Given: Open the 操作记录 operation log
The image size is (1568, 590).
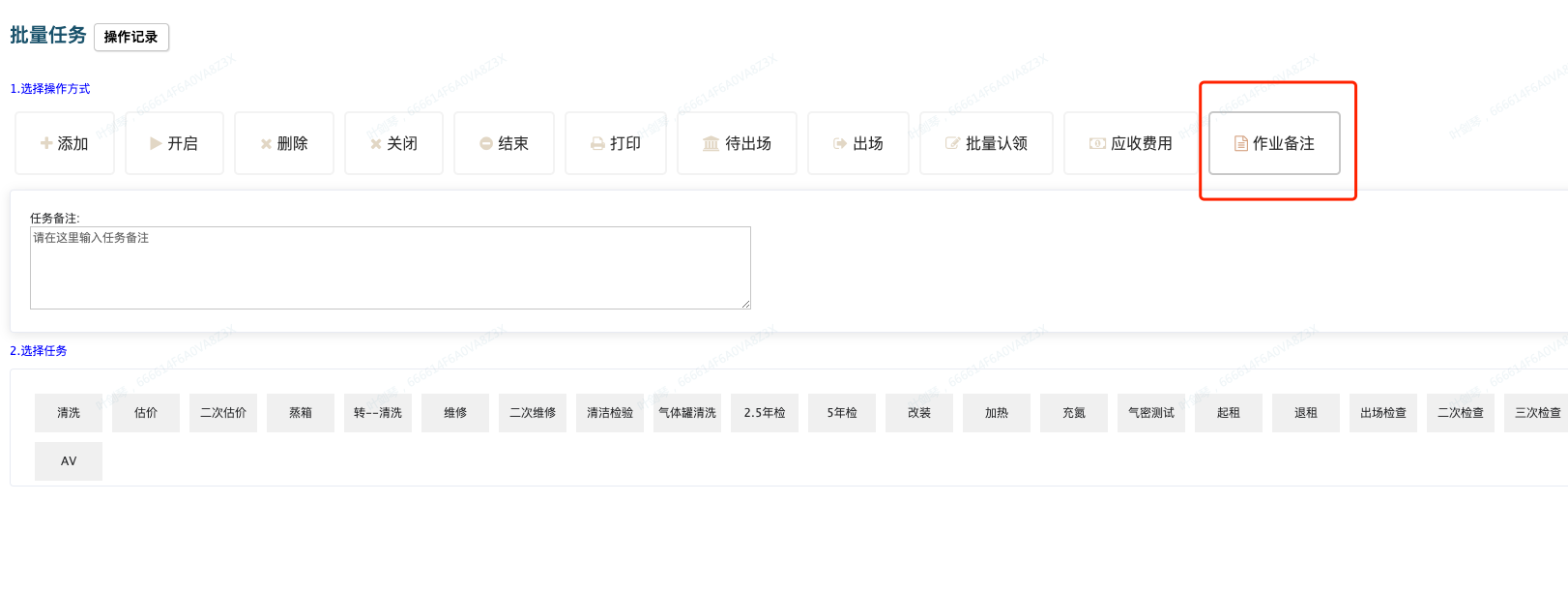Looking at the screenshot, I should tap(131, 37).
